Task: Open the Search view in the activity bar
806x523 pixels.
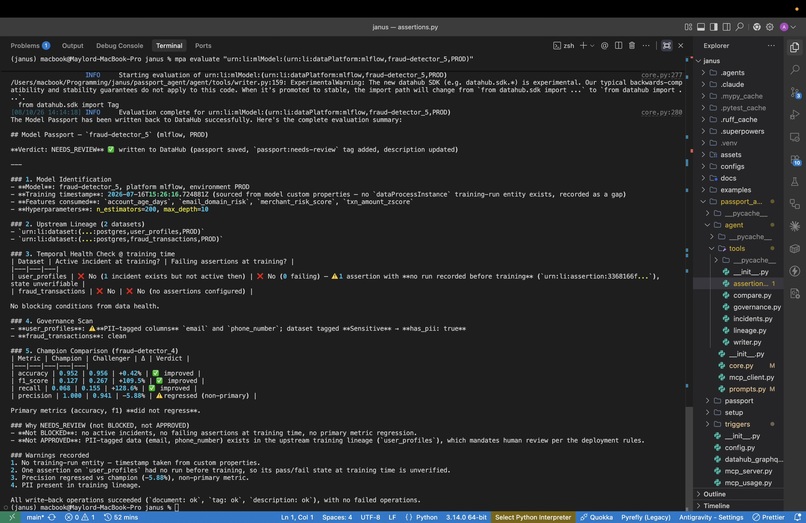Action: 795,69
